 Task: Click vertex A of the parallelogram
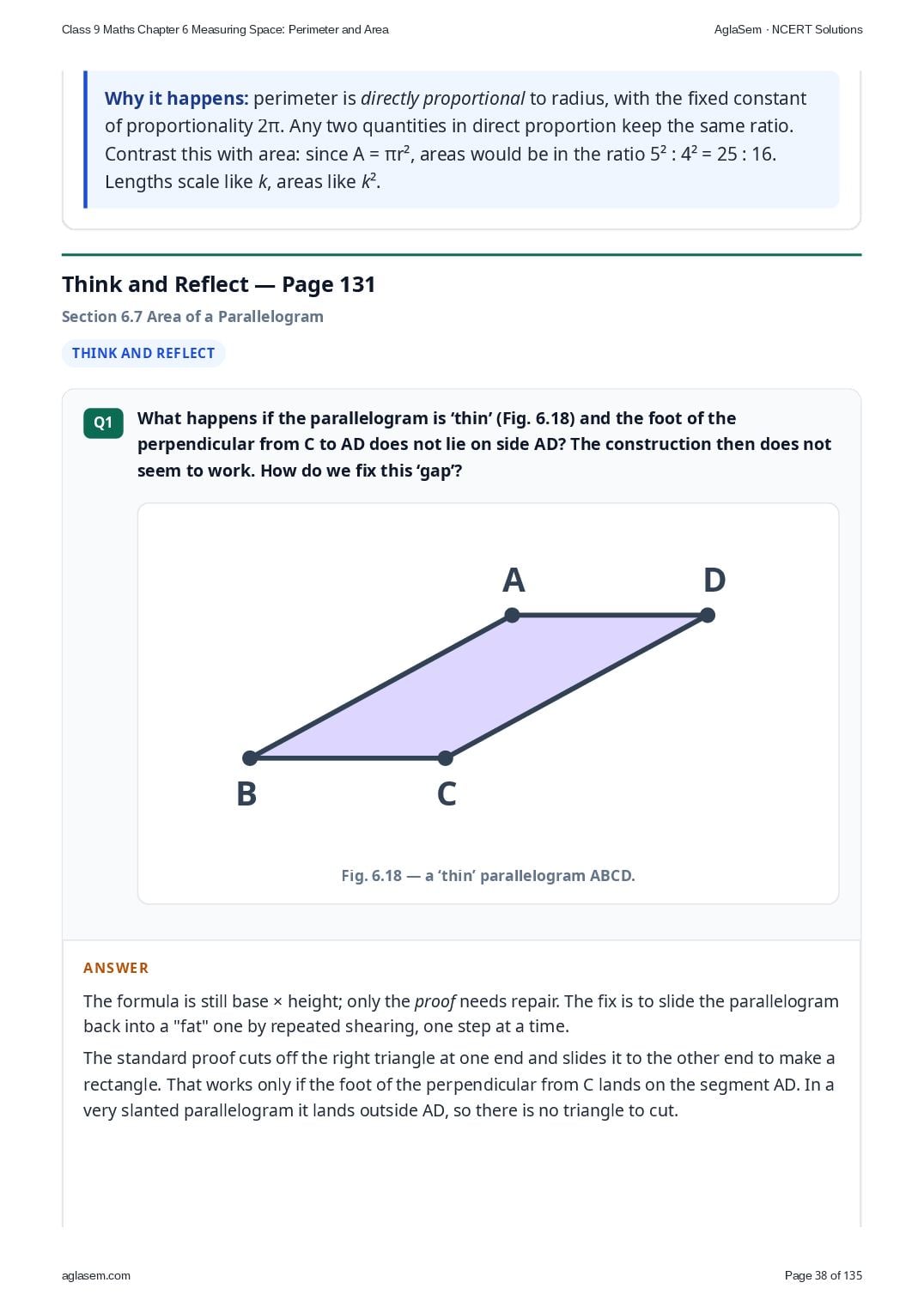click(512, 615)
